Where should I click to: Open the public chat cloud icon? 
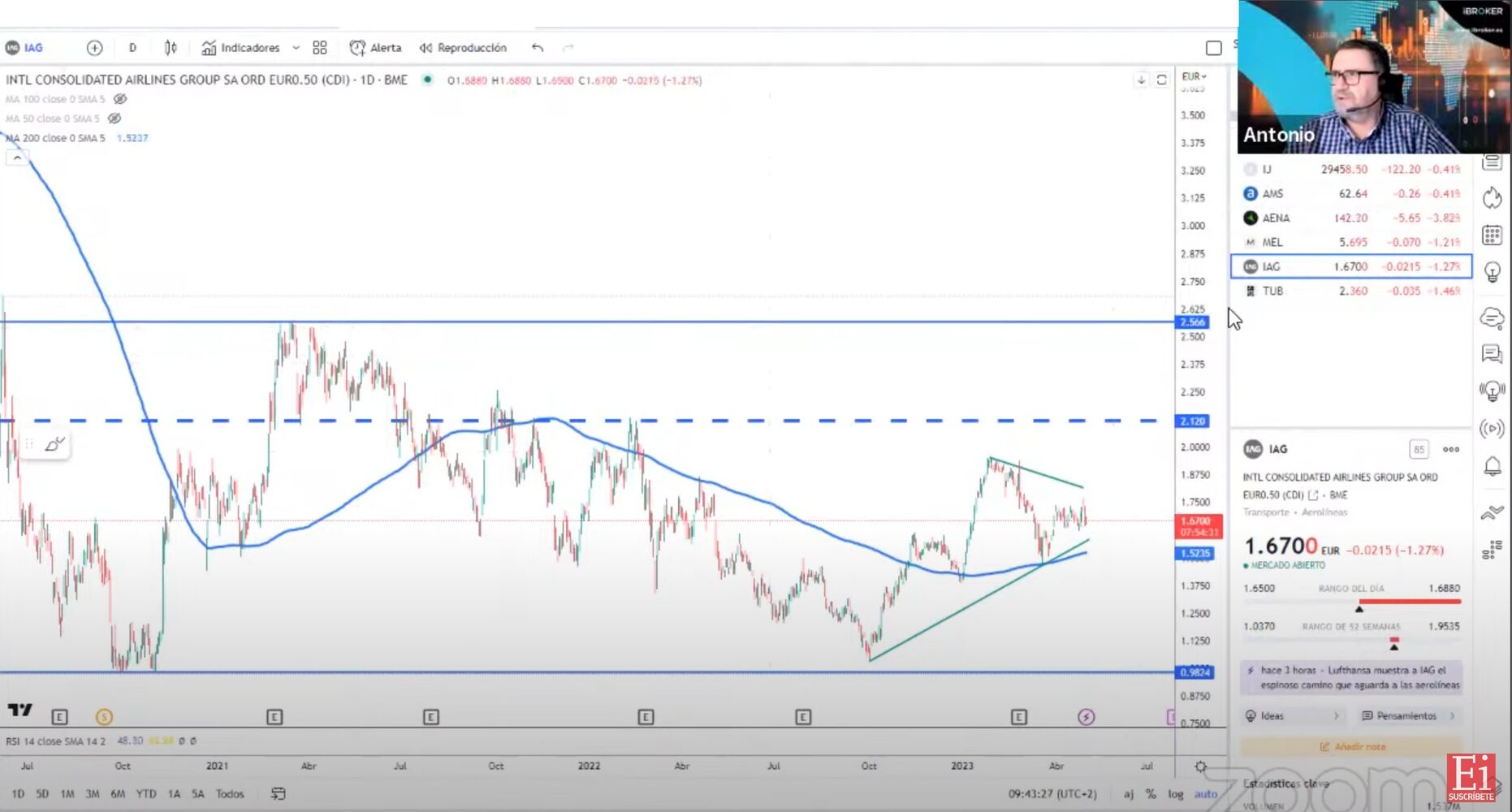1493,317
